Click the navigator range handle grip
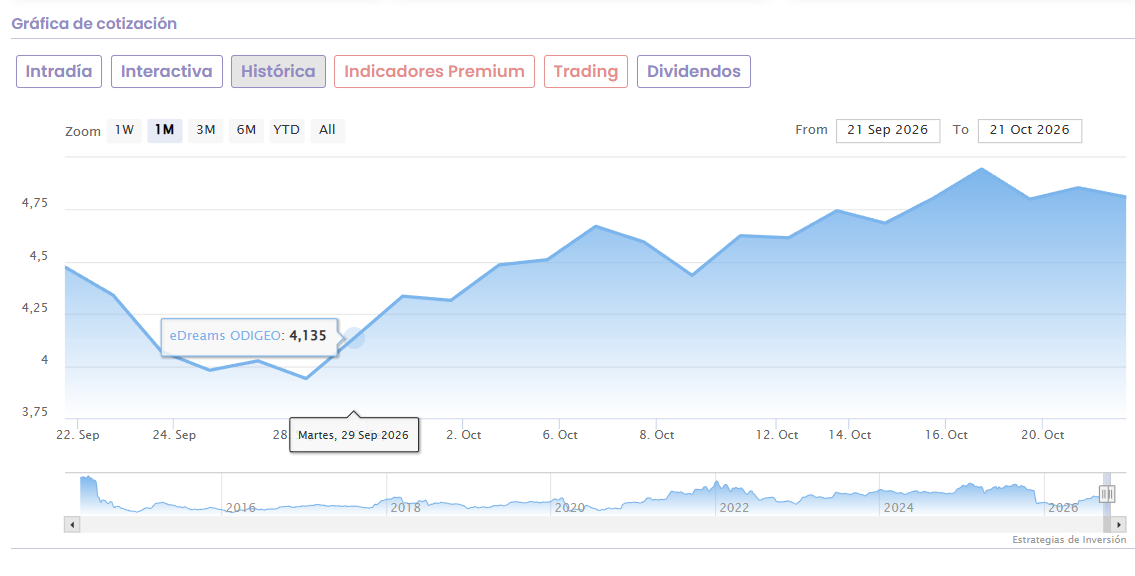 point(1107,494)
